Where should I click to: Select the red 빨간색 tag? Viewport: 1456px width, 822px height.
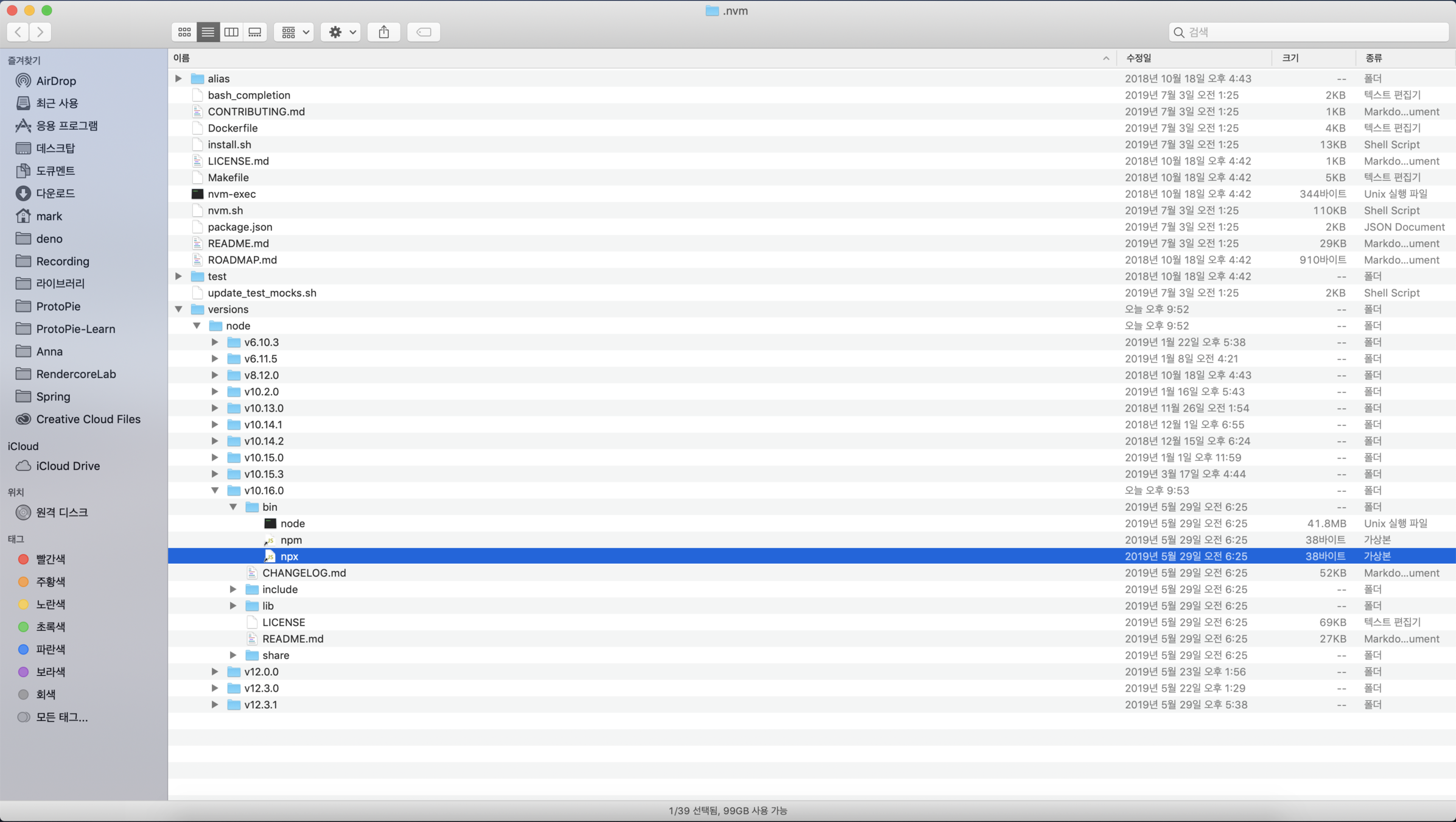[51, 559]
